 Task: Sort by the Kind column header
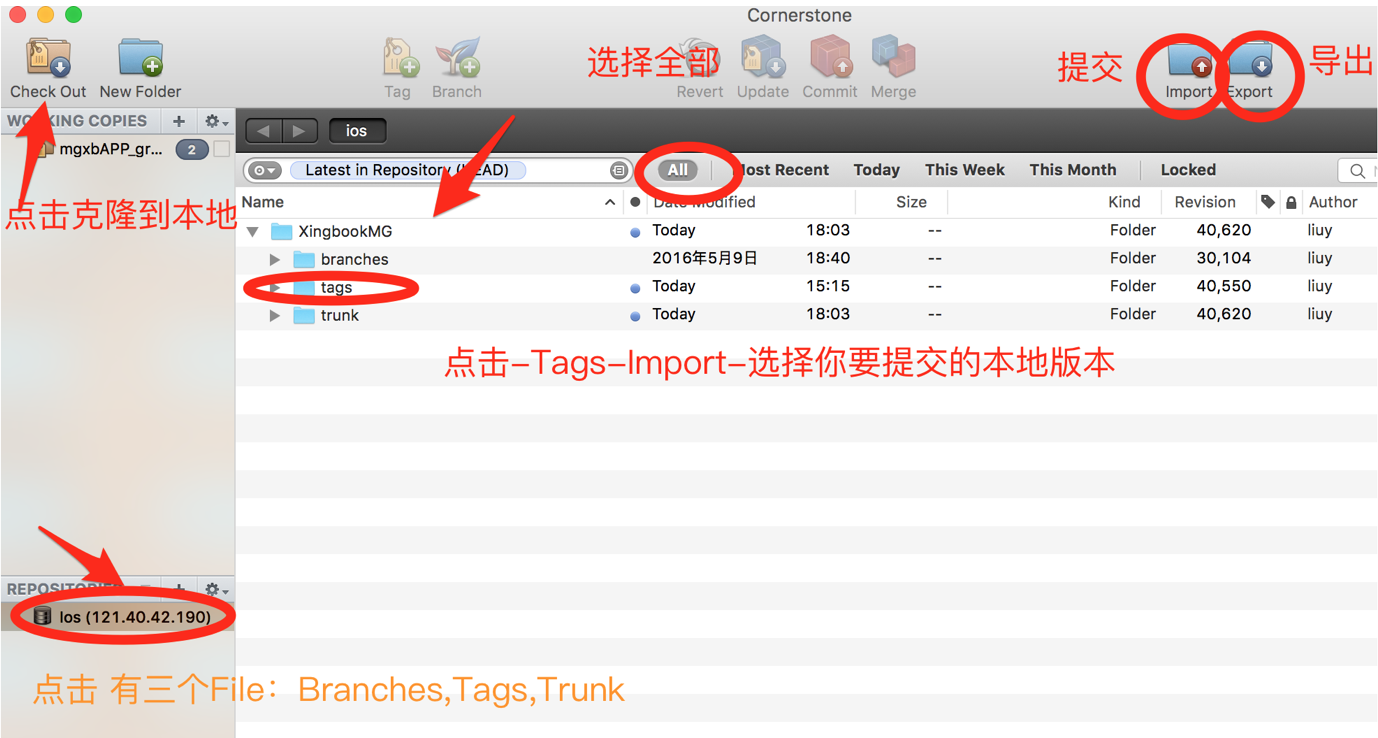(1124, 202)
